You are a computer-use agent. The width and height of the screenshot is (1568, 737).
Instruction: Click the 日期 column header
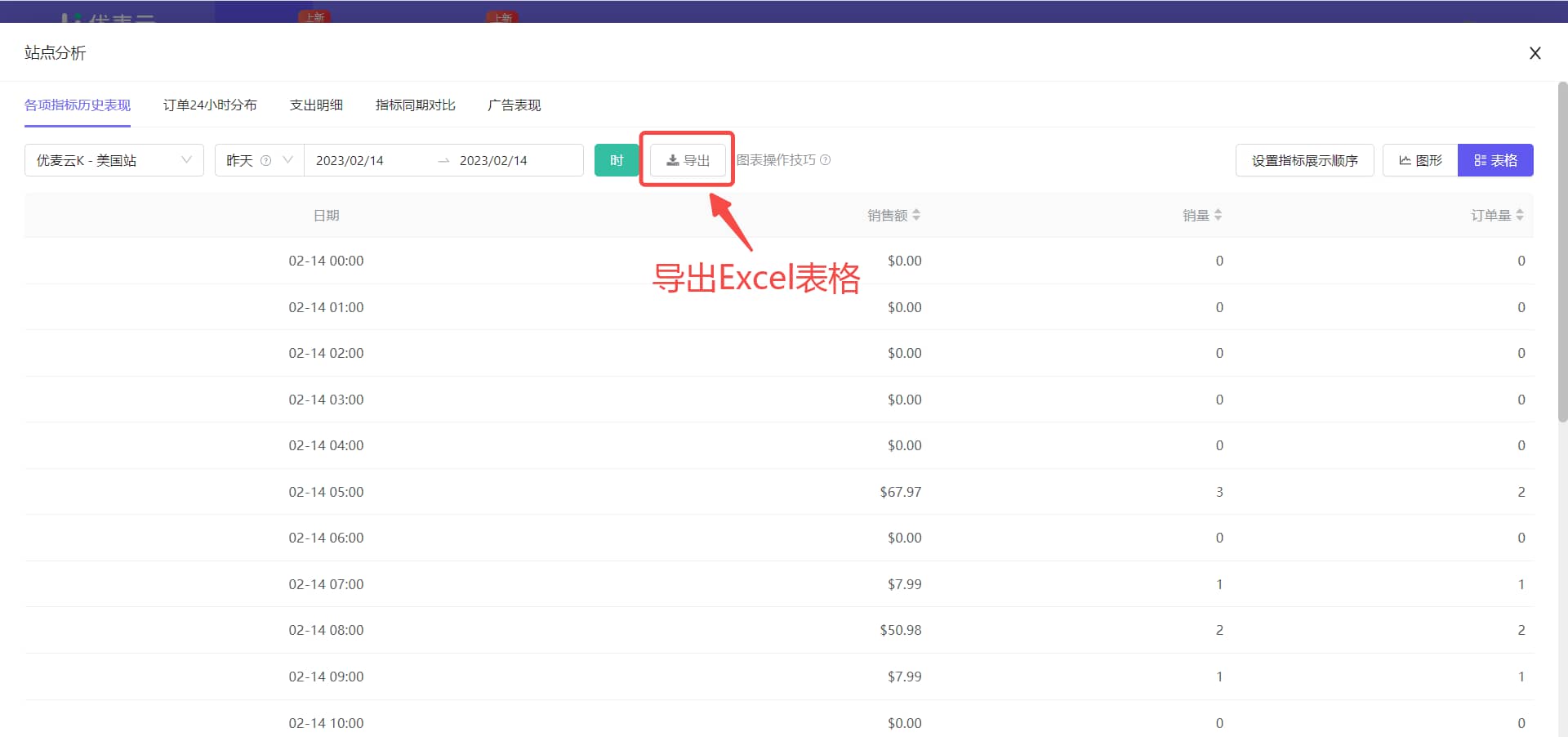[326, 215]
